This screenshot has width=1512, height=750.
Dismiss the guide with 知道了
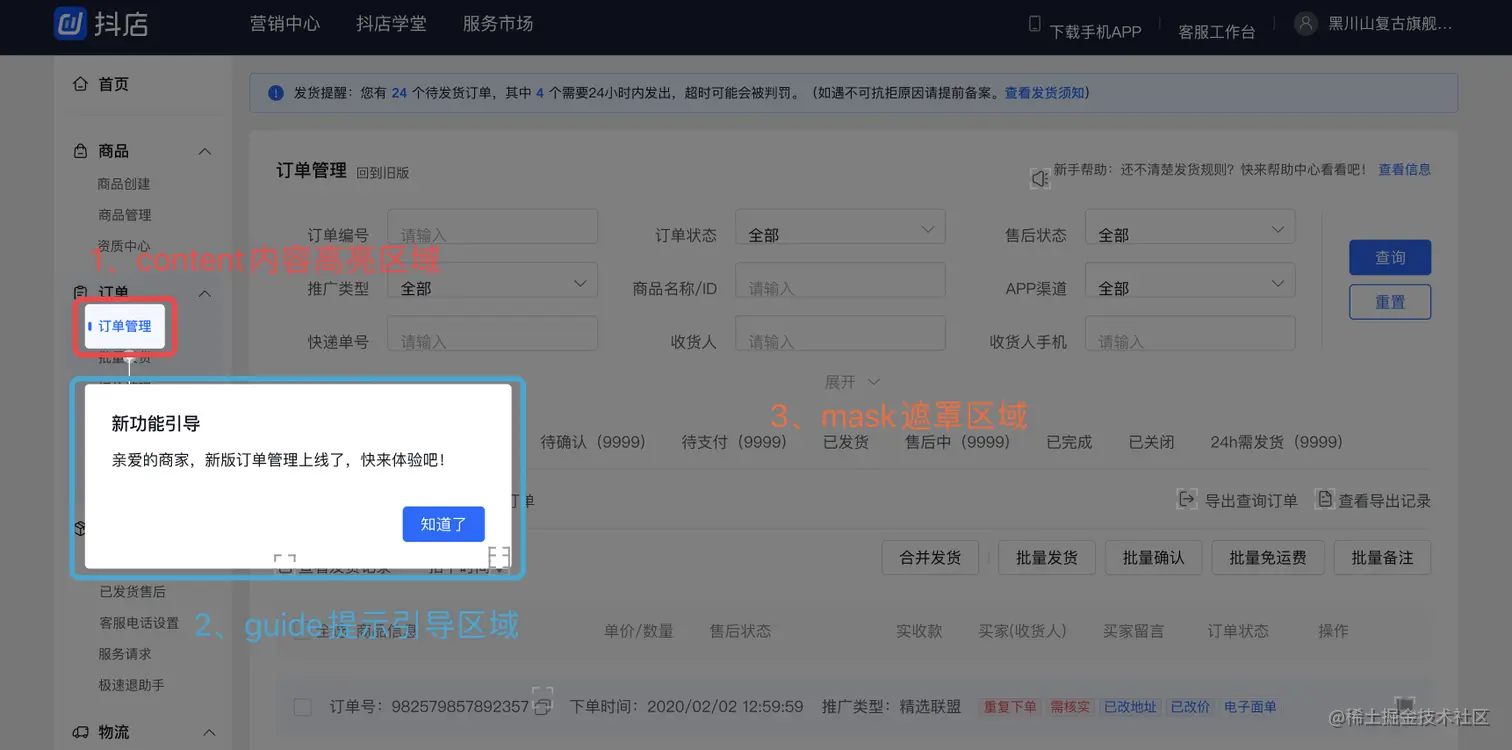click(444, 524)
